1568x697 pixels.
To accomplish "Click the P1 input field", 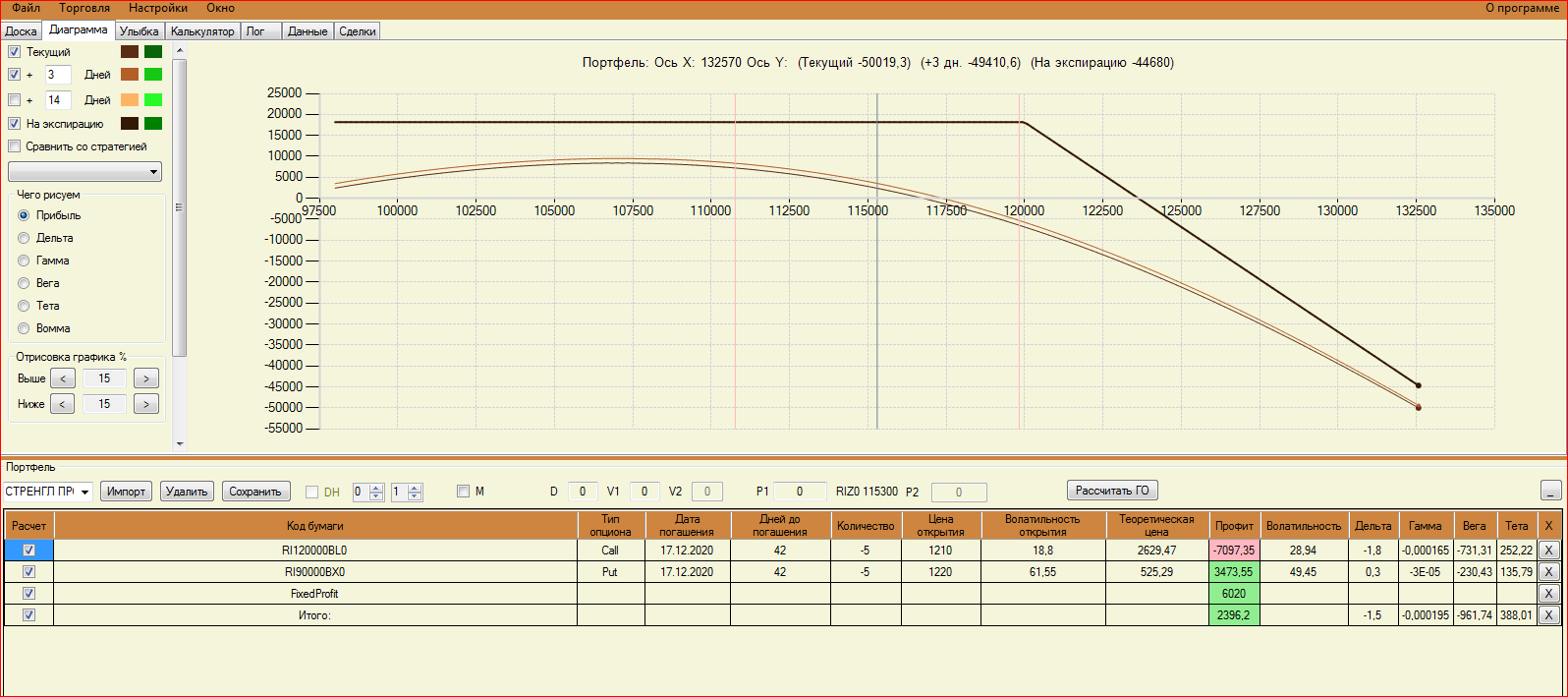I will point(800,492).
